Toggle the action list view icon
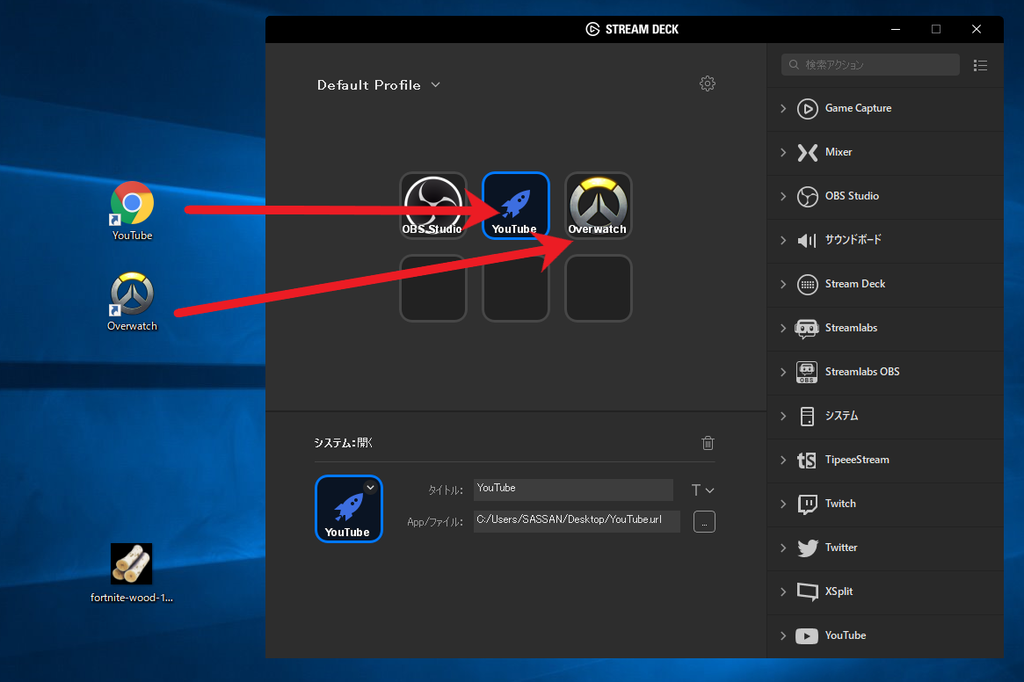Screen dimensions: 1024x682 tap(980, 65)
